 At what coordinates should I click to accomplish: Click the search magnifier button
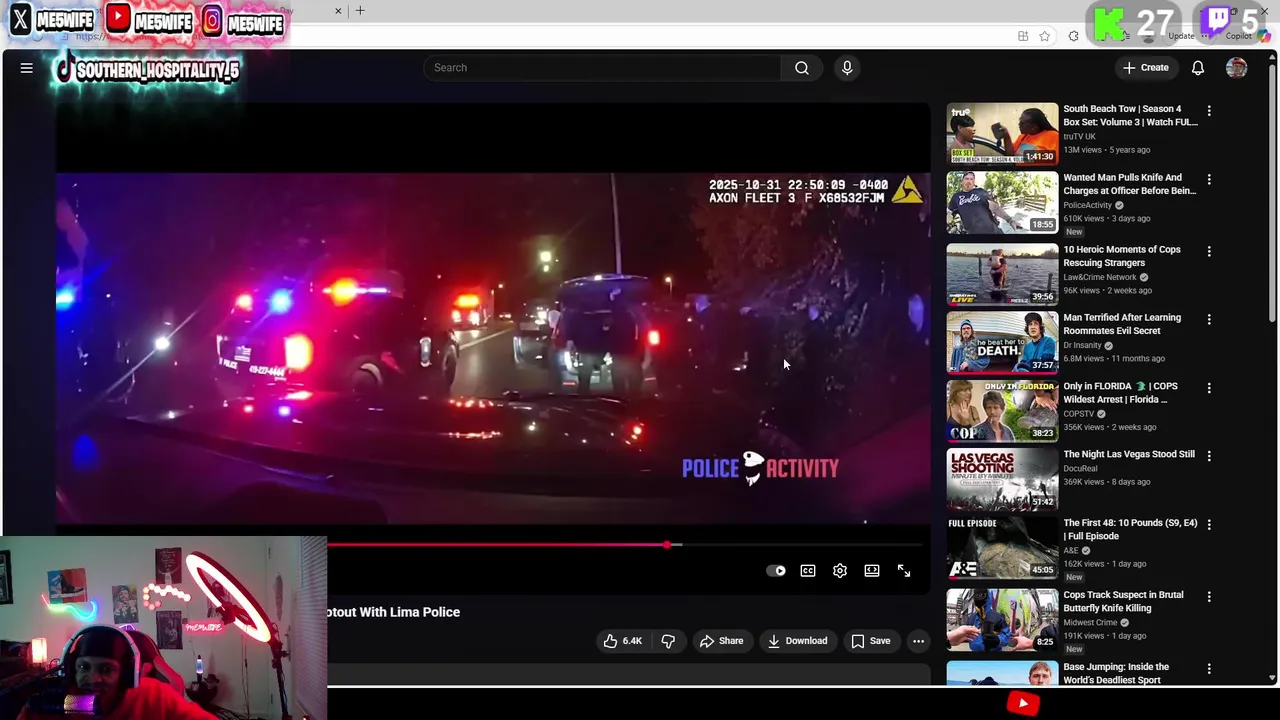click(x=802, y=68)
